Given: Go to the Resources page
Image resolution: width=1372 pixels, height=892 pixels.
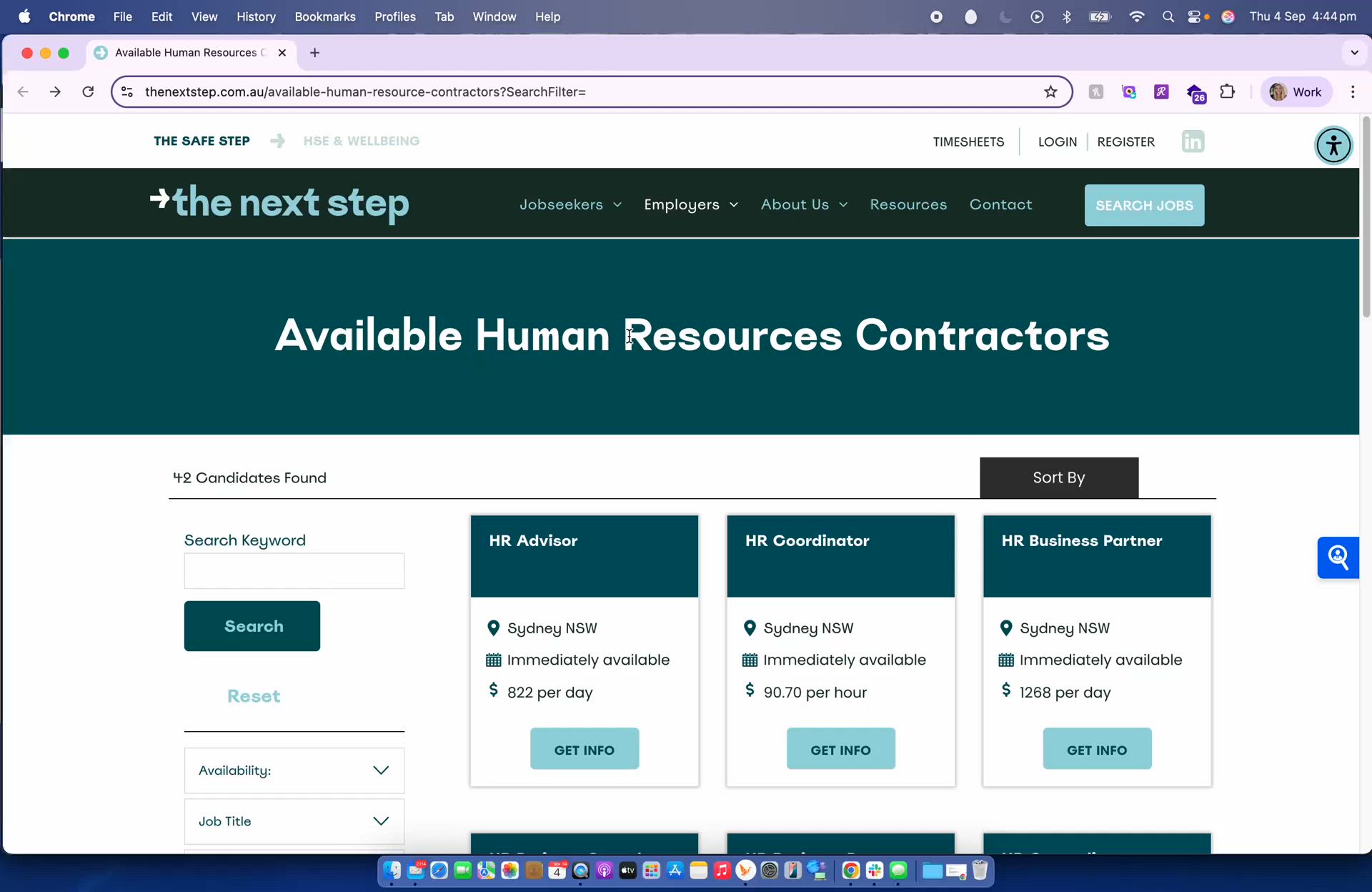Looking at the screenshot, I should 908,204.
